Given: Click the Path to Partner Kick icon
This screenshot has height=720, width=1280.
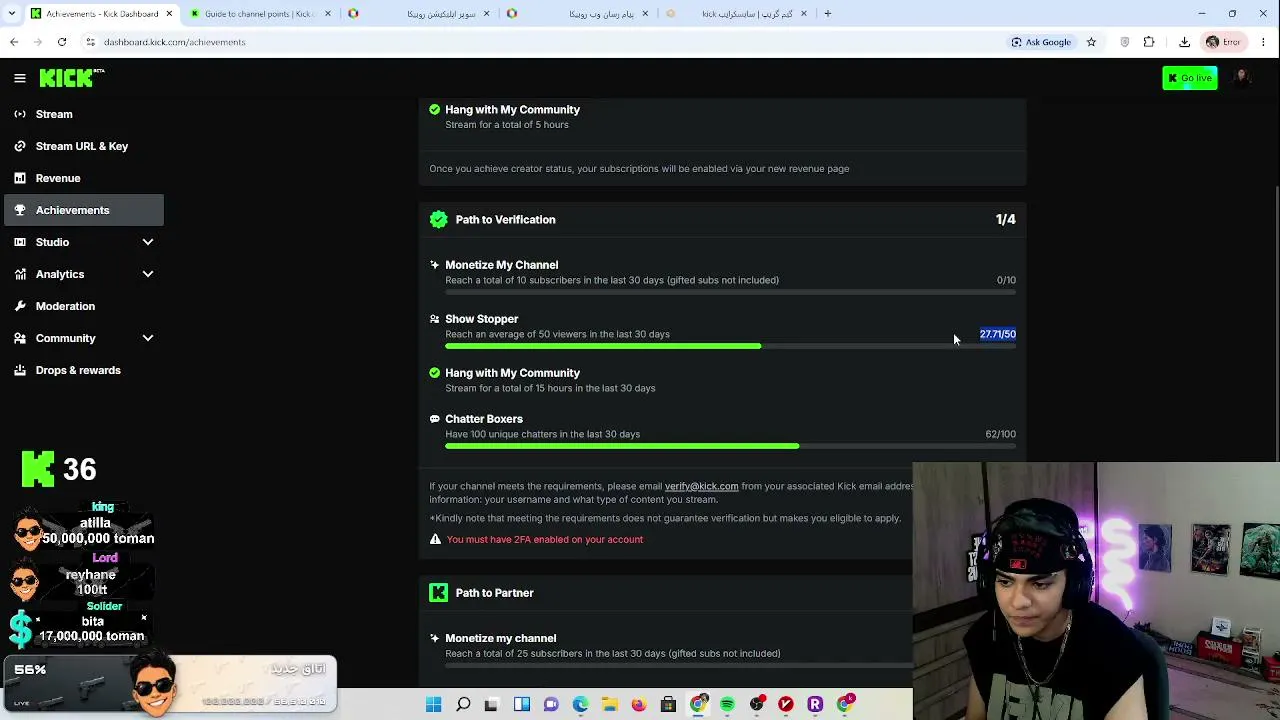Looking at the screenshot, I should (438, 593).
